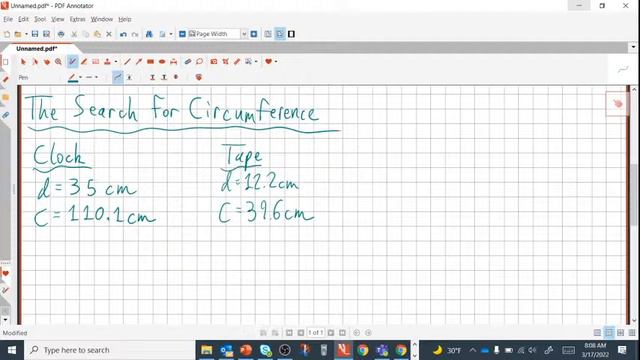Open the Page Width zoom dropdown
This screenshot has height=360, width=640.
point(244,34)
